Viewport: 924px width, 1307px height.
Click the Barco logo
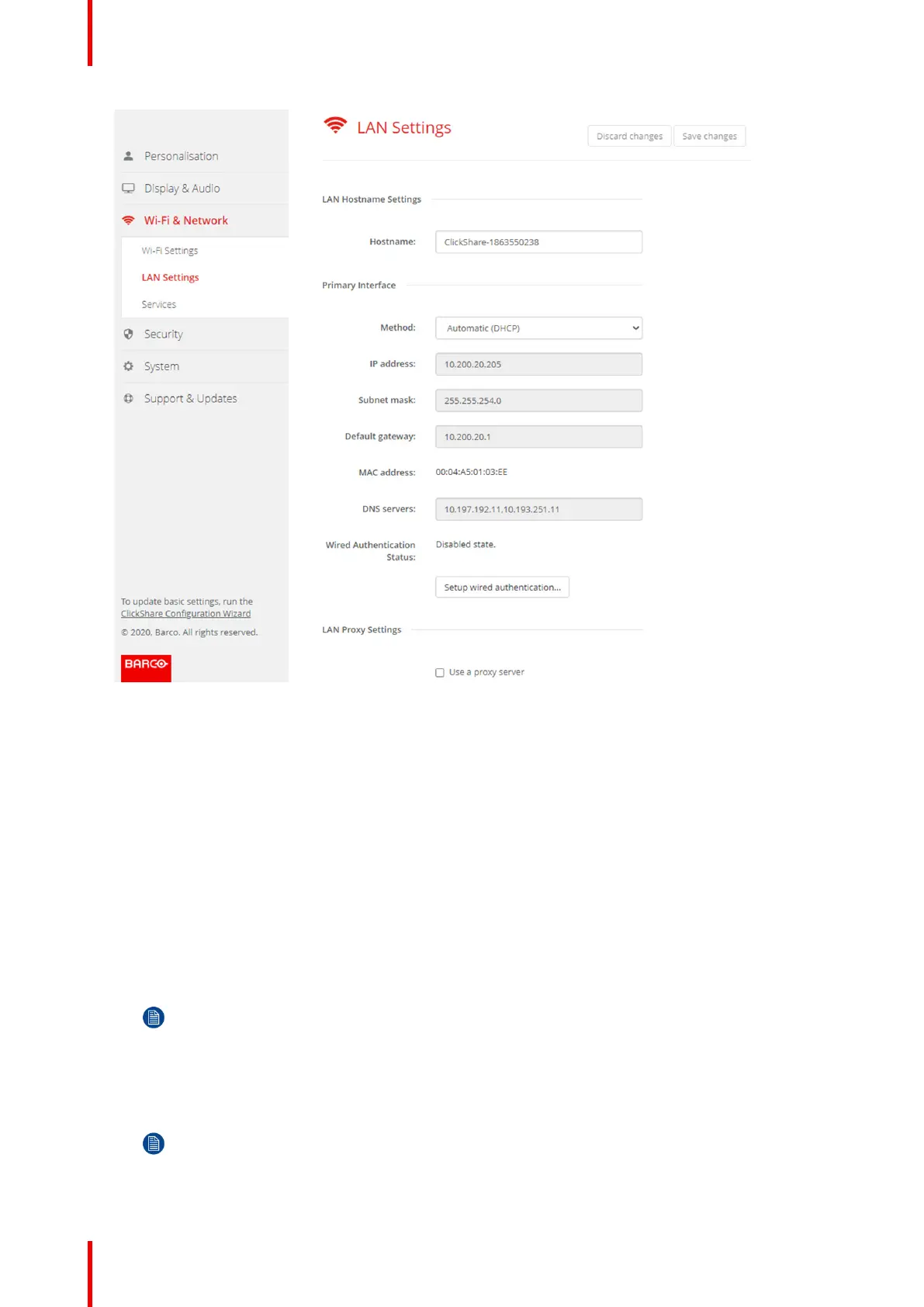pos(146,667)
